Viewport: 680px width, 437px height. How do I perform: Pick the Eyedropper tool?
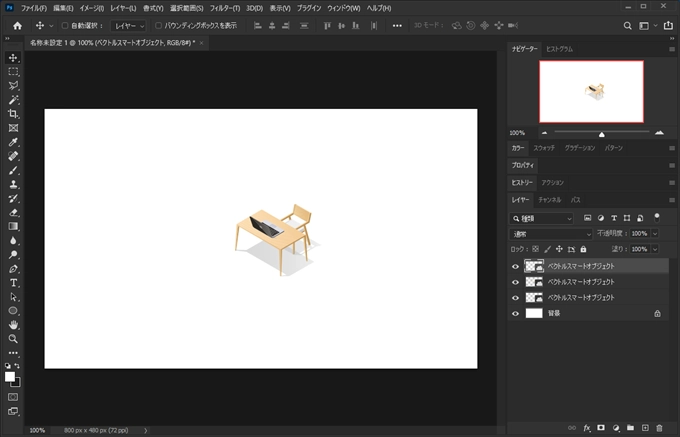click(x=14, y=142)
